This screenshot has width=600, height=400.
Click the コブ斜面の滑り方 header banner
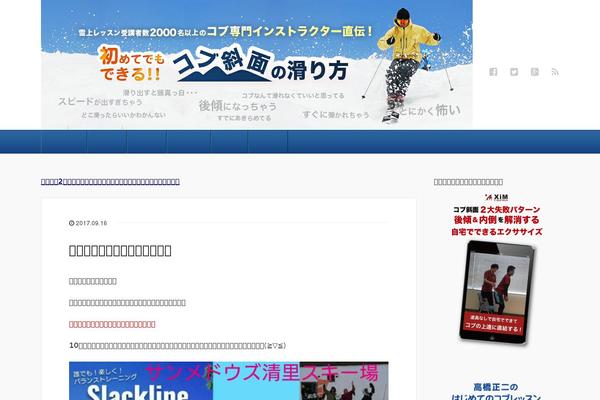[257, 64]
